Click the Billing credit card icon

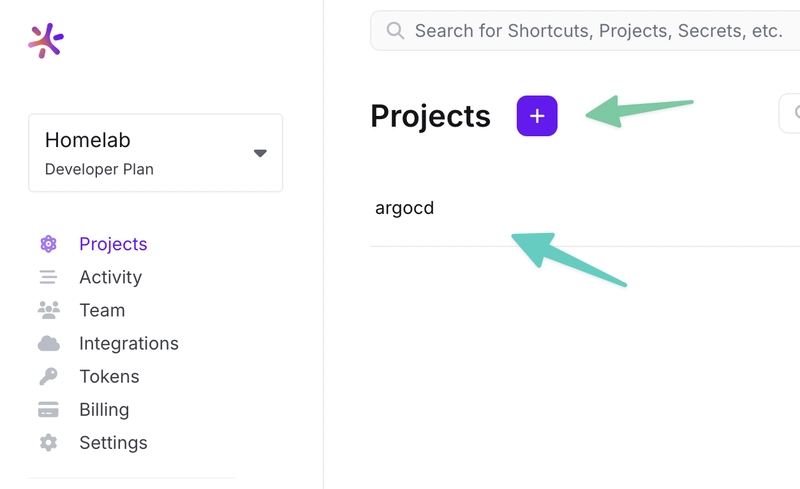48,409
